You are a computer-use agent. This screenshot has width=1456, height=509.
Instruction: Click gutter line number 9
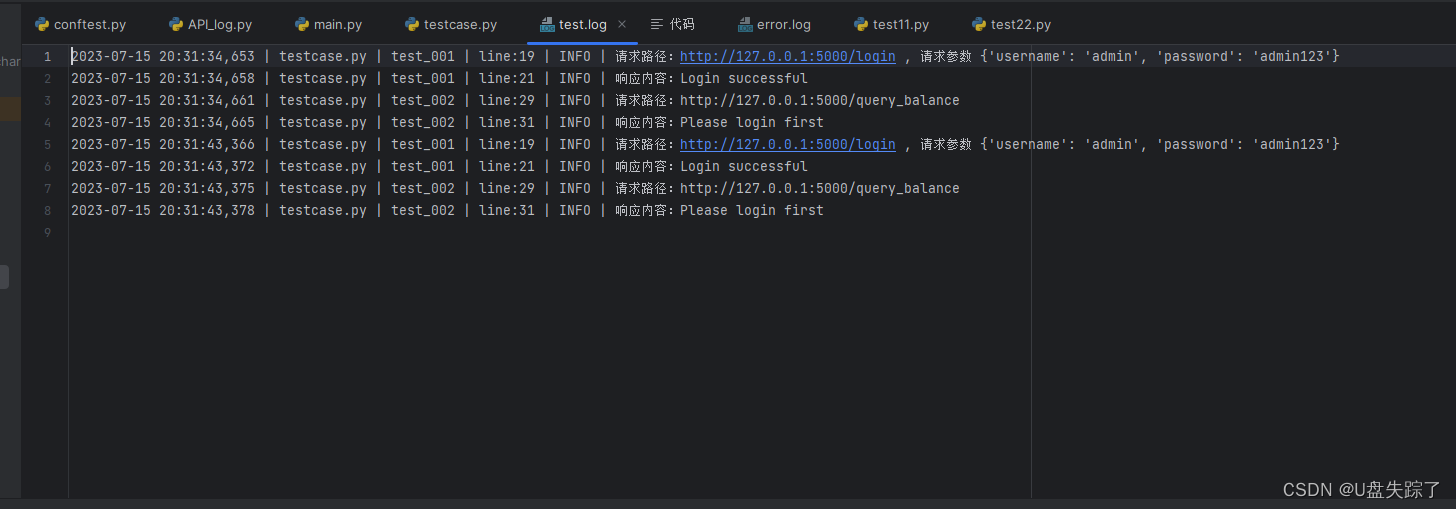click(x=47, y=233)
